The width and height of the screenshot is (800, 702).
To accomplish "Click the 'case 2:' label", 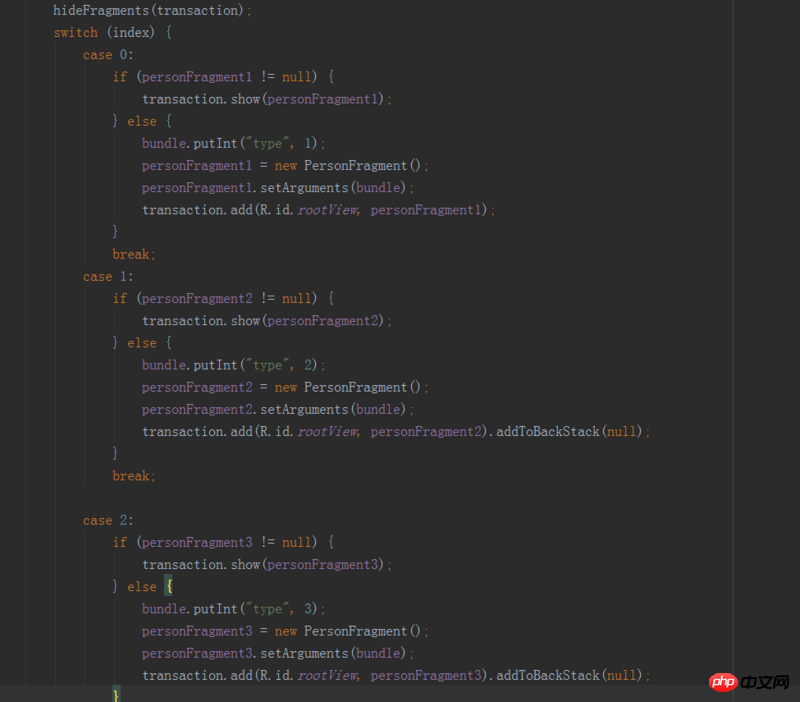I will tap(108, 520).
